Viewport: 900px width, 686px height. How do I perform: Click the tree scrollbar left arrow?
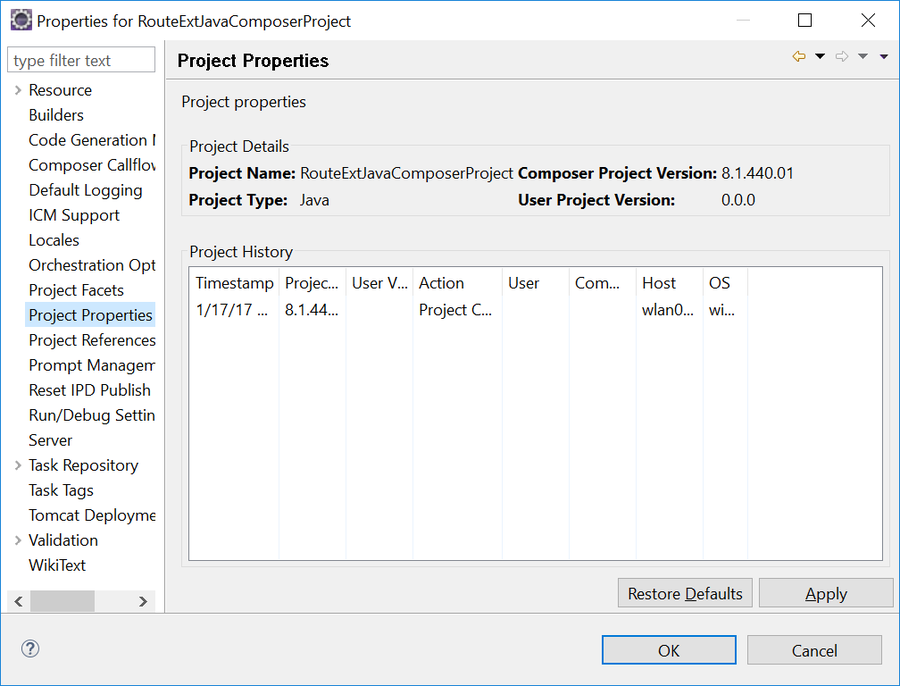pyautogui.click(x=18, y=601)
